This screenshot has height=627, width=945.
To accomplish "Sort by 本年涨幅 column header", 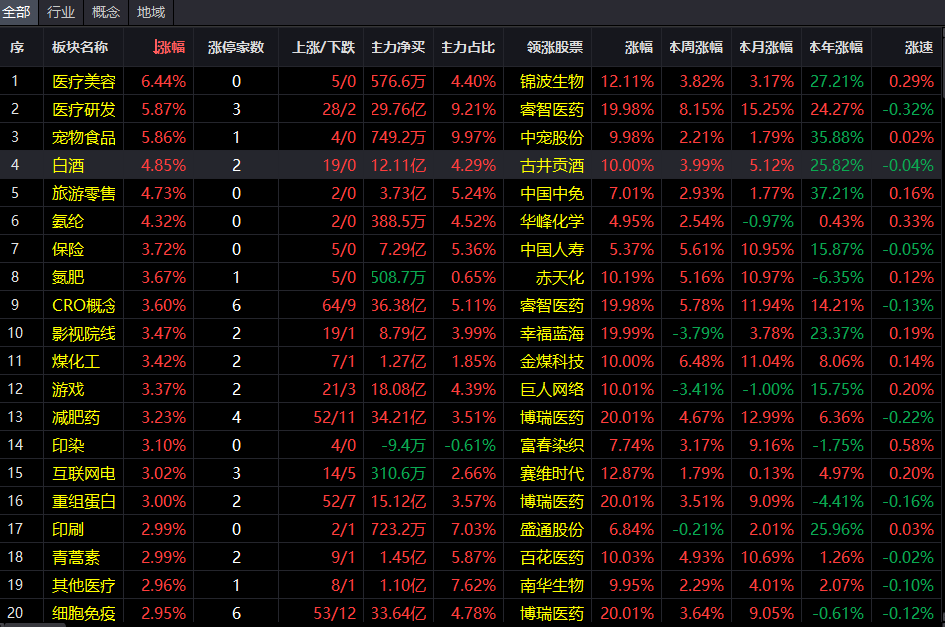I will (x=836, y=47).
